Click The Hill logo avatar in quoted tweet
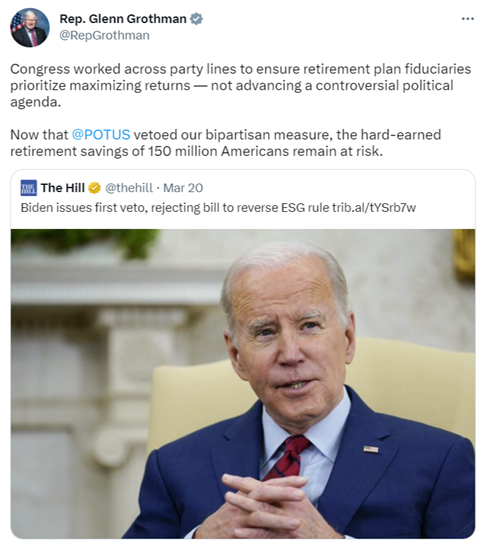The height and width of the screenshot is (550, 486). 28,188
